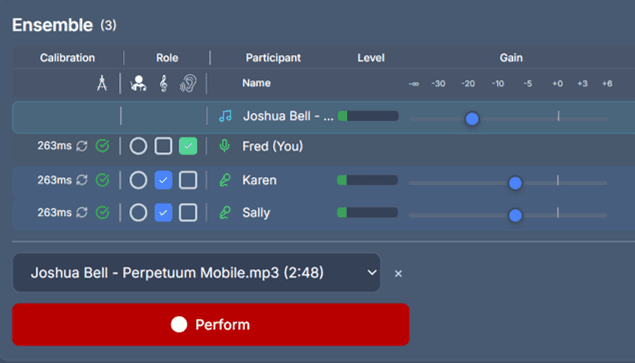Click Sally's gain slider handle
Viewport: 635px width, 363px height.
click(515, 215)
